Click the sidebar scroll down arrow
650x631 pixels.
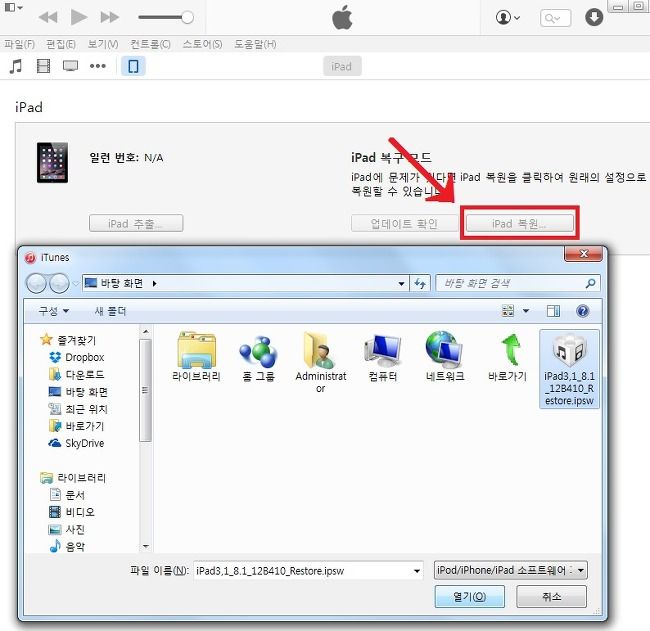146,546
